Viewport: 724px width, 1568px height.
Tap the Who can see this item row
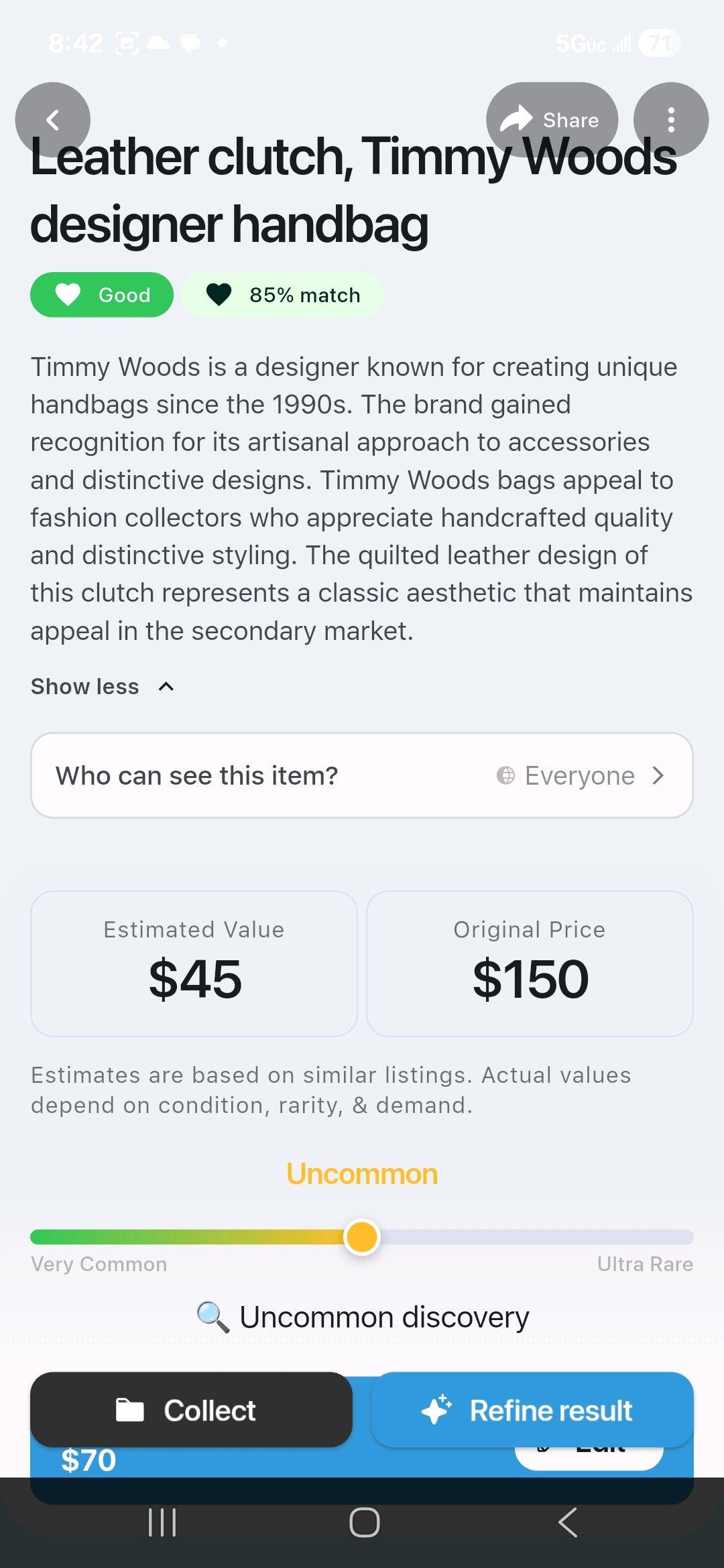(197, 775)
